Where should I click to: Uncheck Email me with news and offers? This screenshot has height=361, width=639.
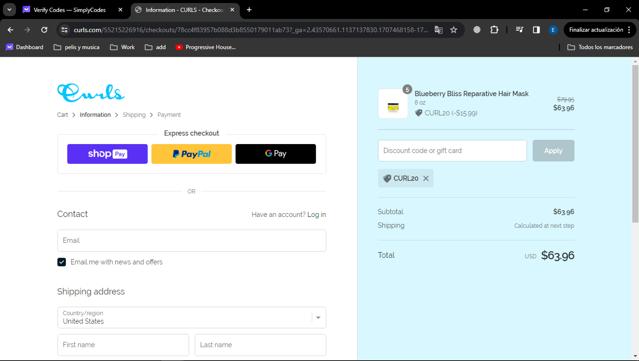tap(62, 262)
